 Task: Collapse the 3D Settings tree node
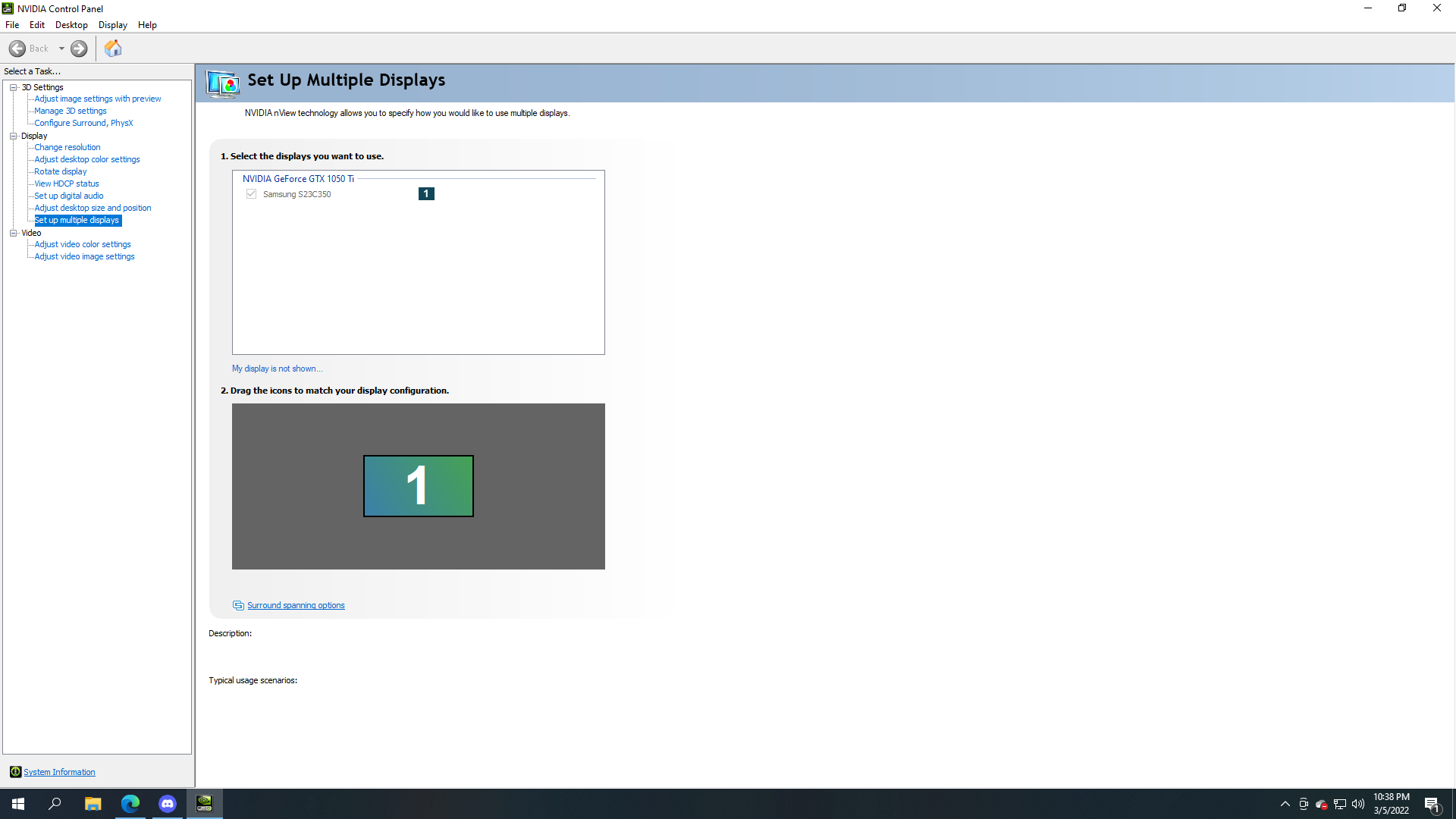[13, 87]
